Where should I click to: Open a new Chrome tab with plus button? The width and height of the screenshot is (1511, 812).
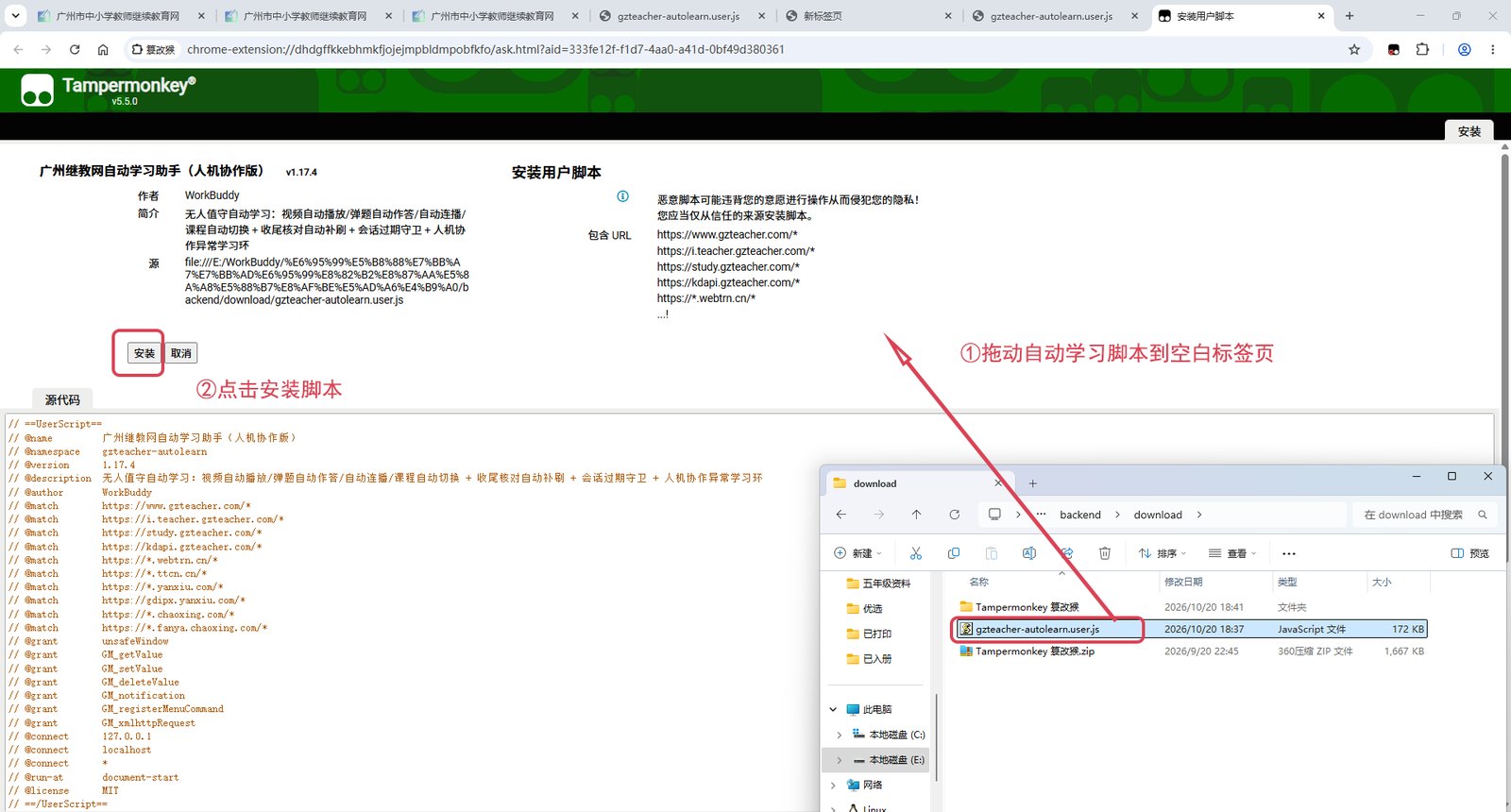[1350, 16]
